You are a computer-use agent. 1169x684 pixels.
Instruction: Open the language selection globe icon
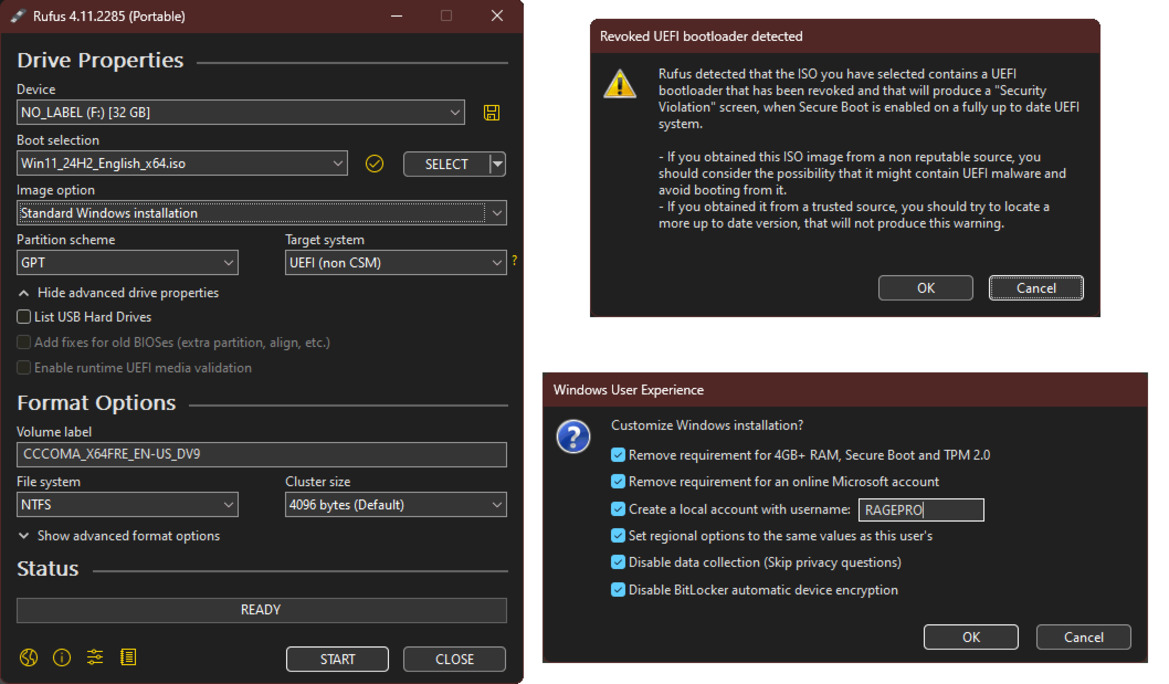[28, 658]
